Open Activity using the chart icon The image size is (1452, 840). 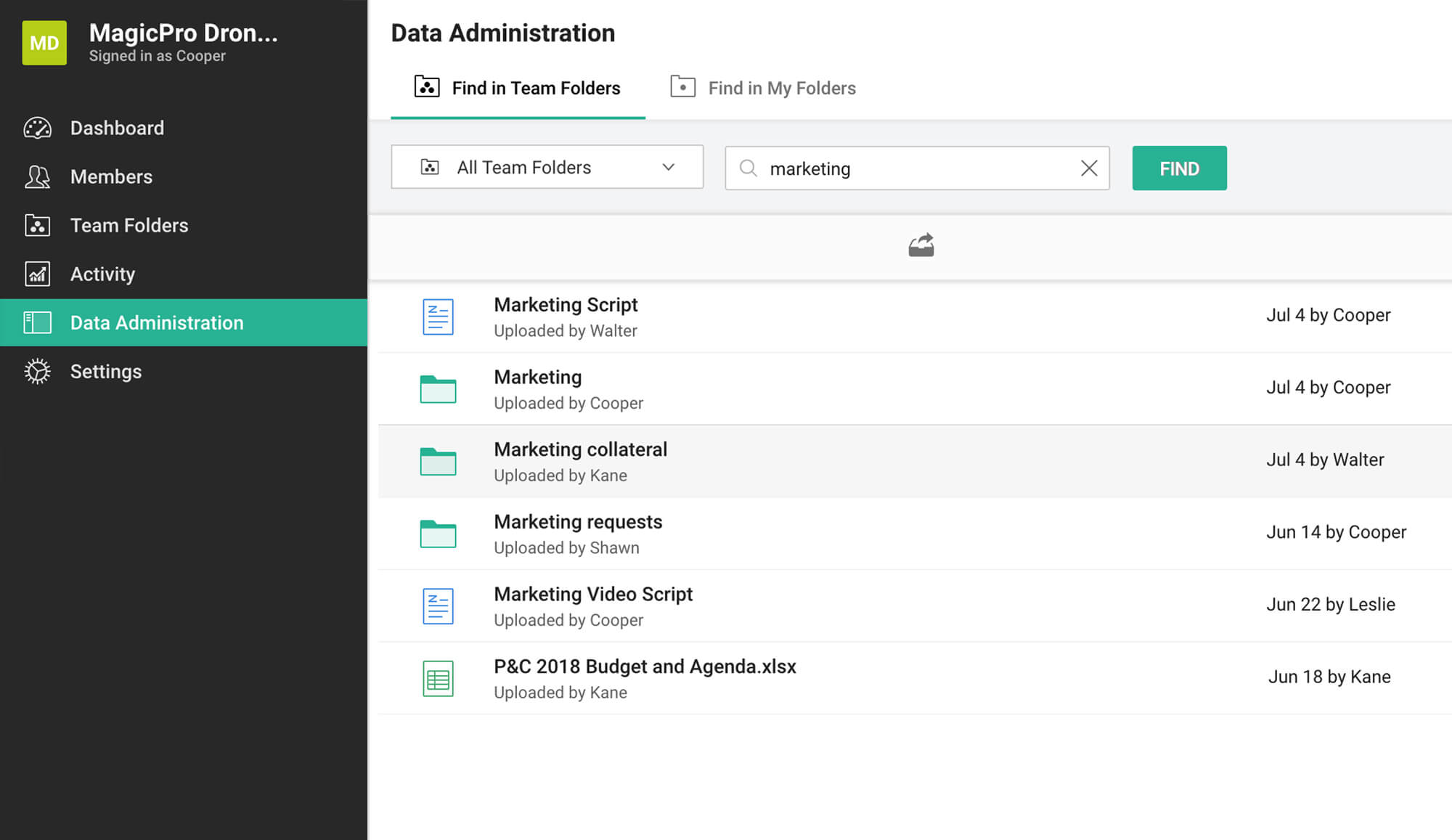tap(38, 274)
